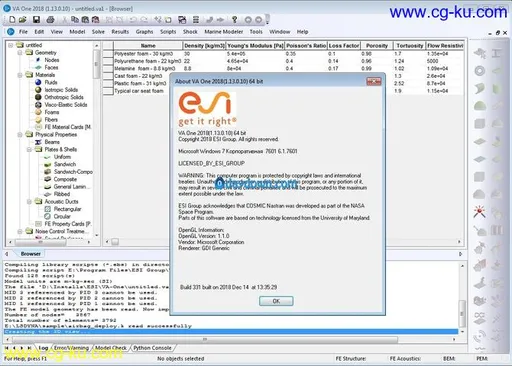Click the Paste toolbar icon
Image resolution: width=512 pixels, height=366 pixels.
click(x=85, y=20)
